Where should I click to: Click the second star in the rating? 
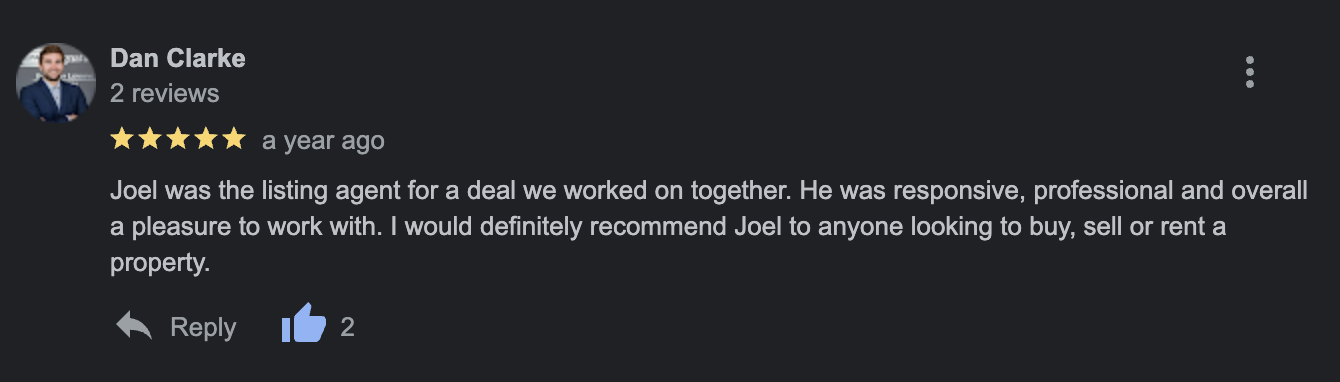click(x=150, y=139)
